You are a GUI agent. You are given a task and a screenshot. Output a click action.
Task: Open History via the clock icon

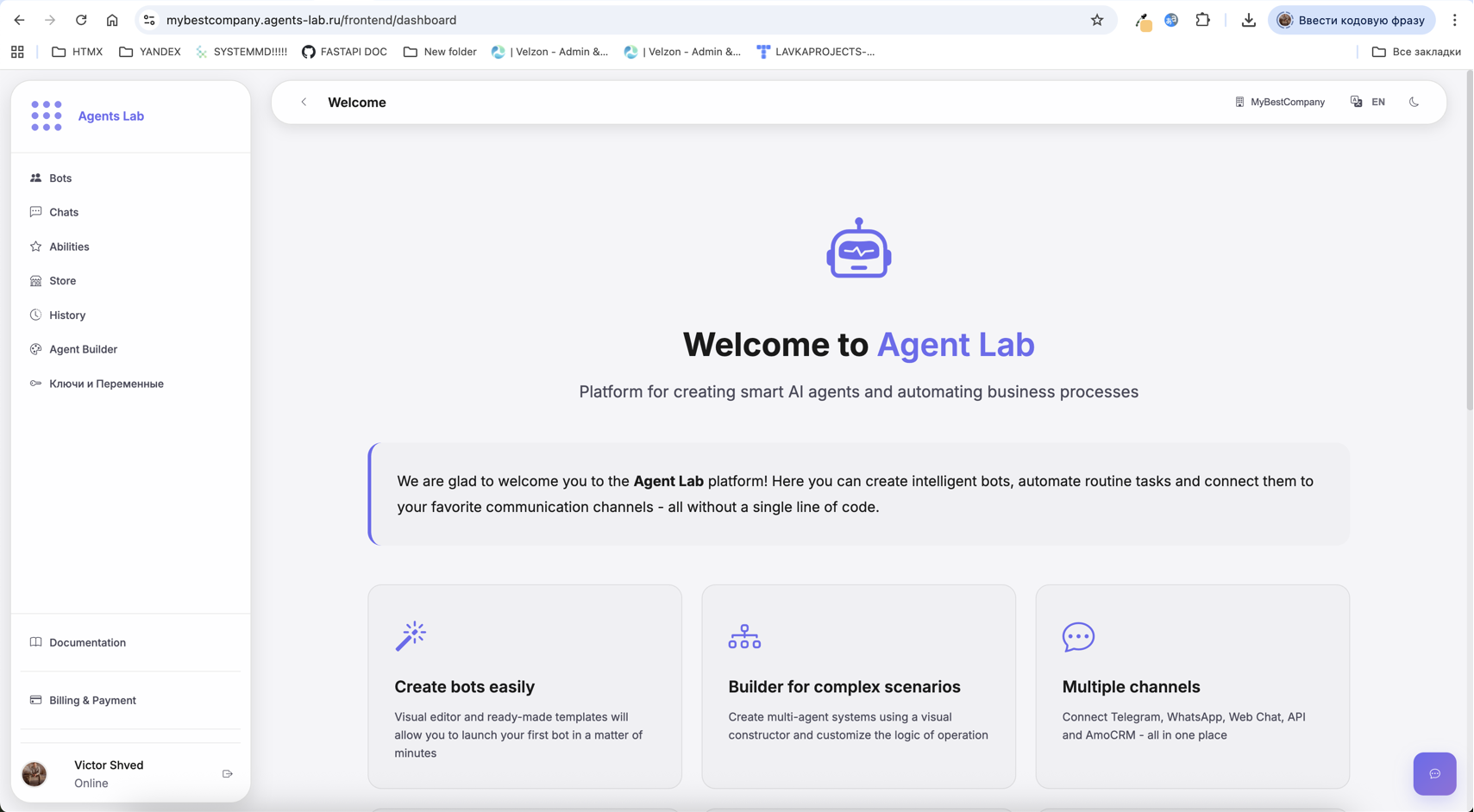pyautogui.click(x=35, y=315)
